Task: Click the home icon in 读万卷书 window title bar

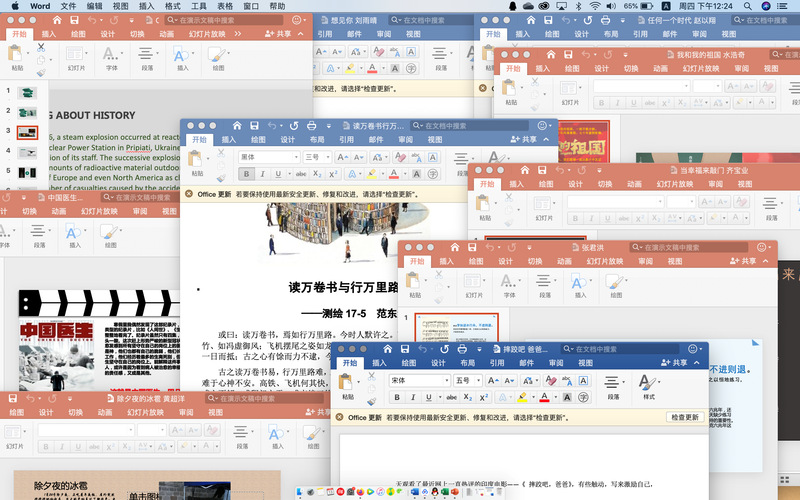Action: (238, 126)
